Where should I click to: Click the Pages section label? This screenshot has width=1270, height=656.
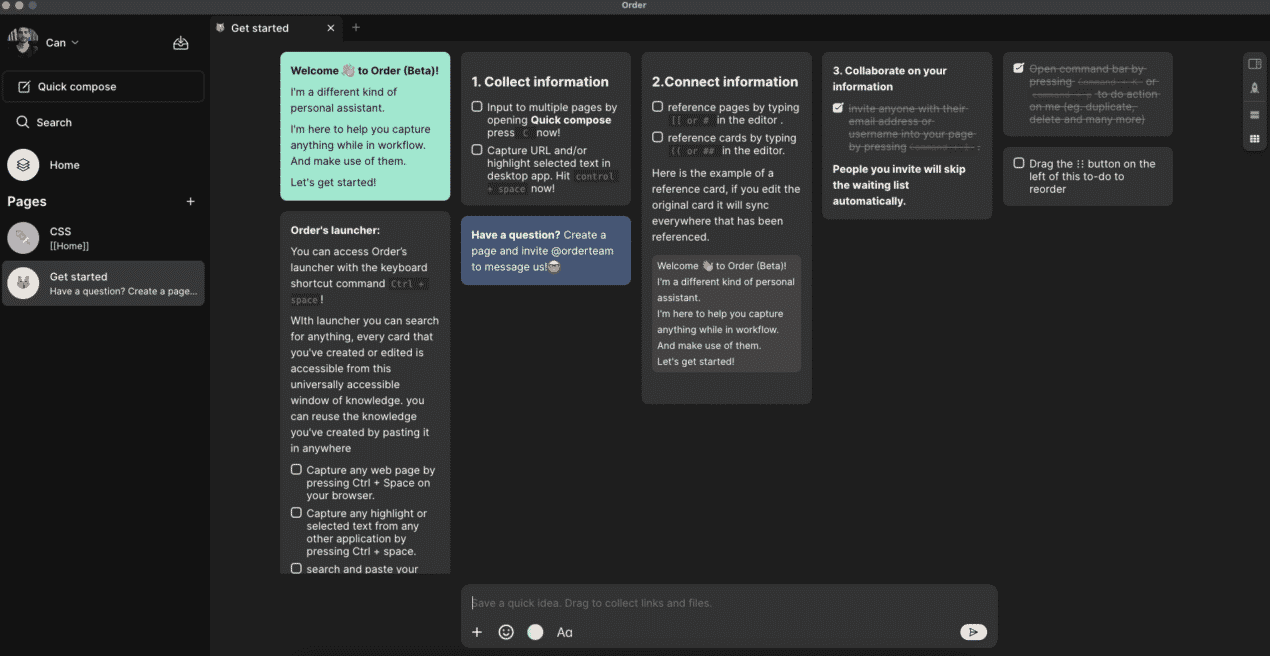[27, 201]
